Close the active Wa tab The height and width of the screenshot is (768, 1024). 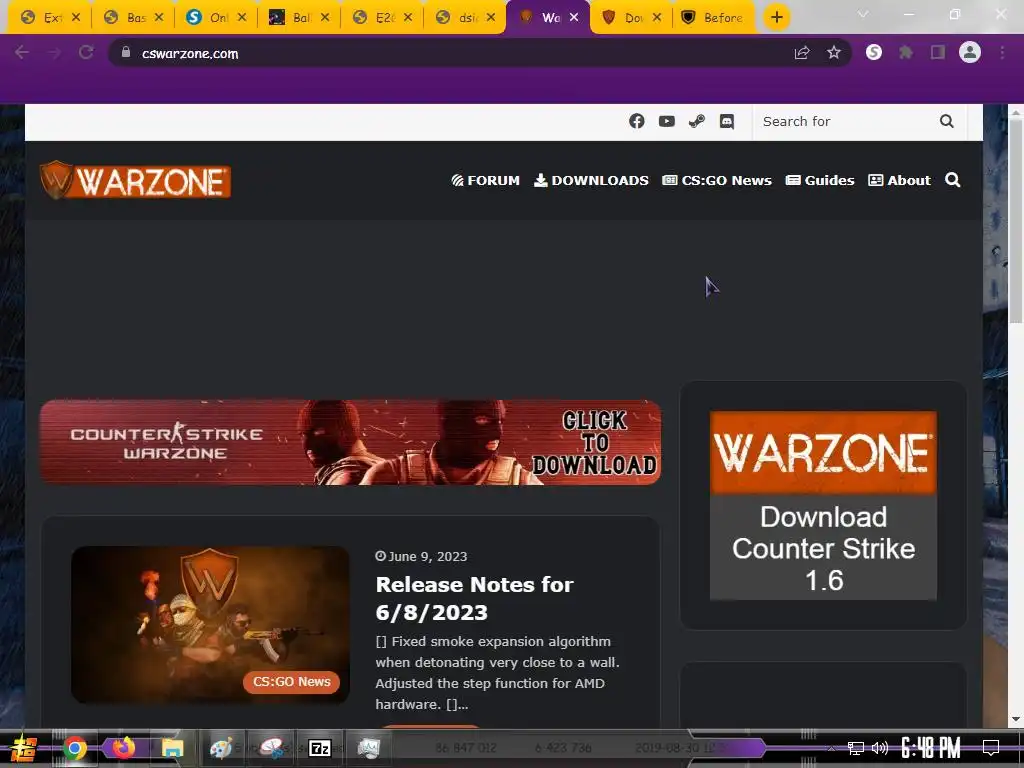573,18
